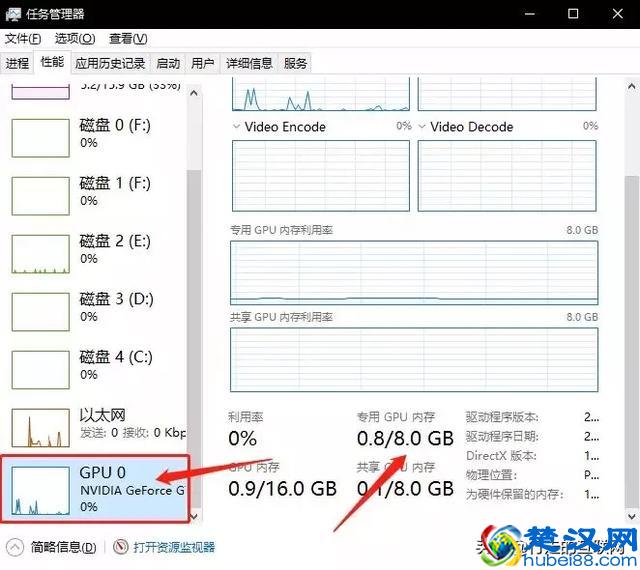Open the 启动 tab
The height and width of the screenshot is (570, 640).
tap(168, 63)
